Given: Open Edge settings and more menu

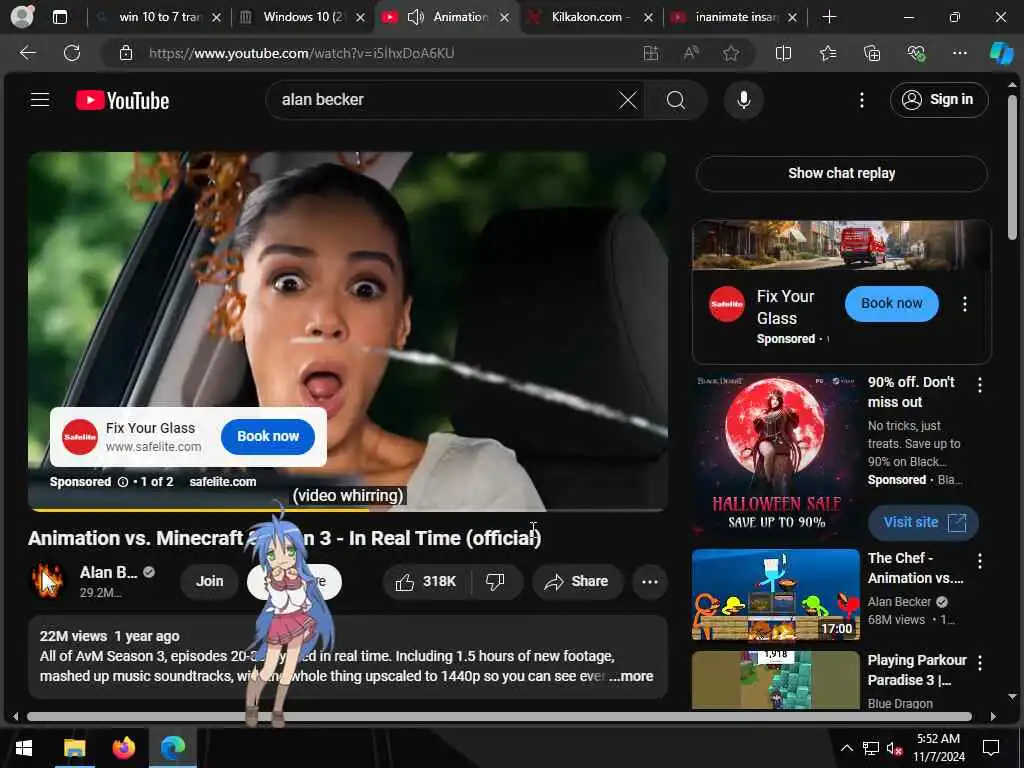Looking at the screenshot, I should tap(959, 54).
